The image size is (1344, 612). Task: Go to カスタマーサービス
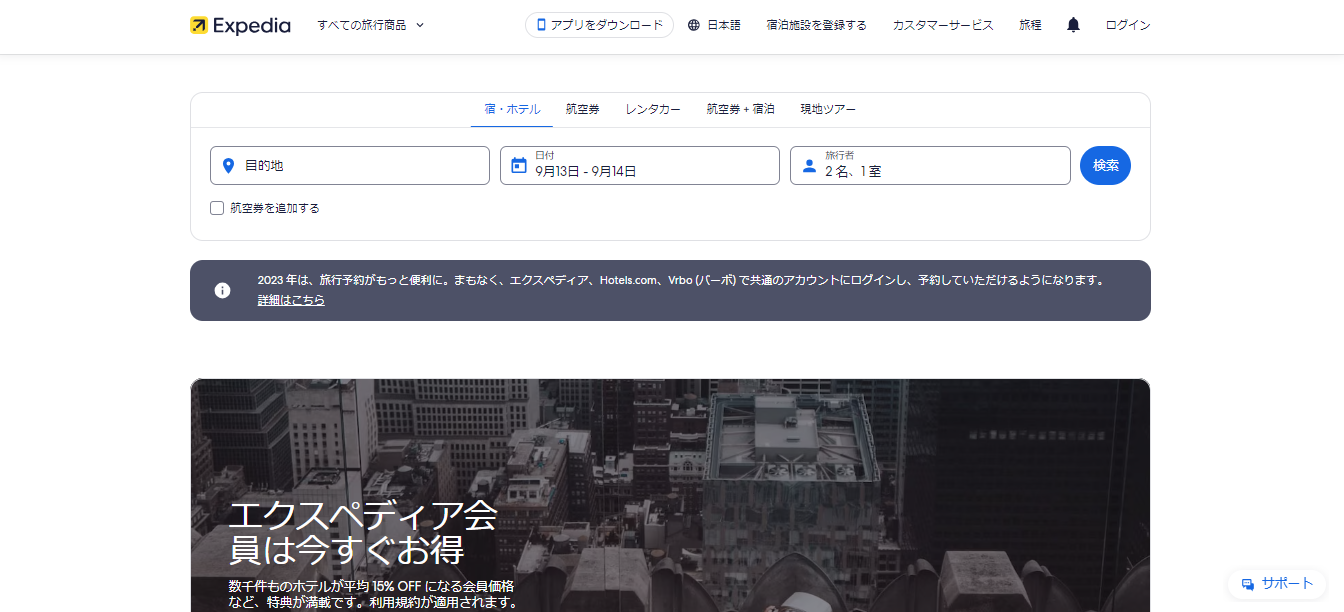click(942, 24)
